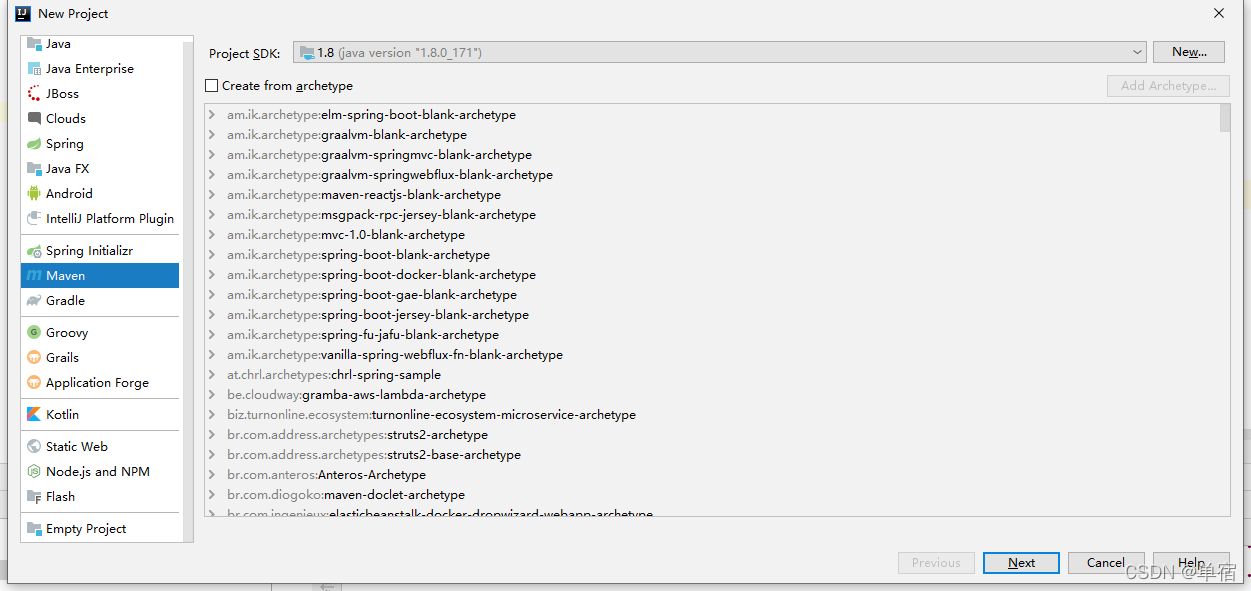Click the Node.js and NPM icon
Image resolution: width=1251 pixels, height=591 pixels.
[35, 472]
